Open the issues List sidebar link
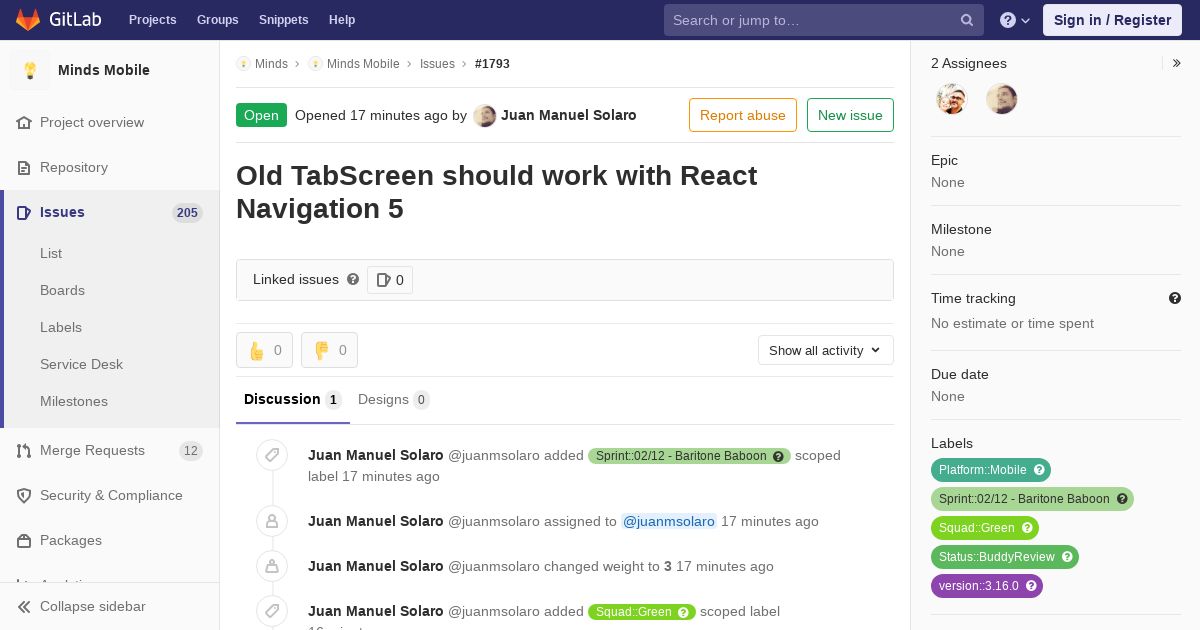 click(x=51, y=253)
